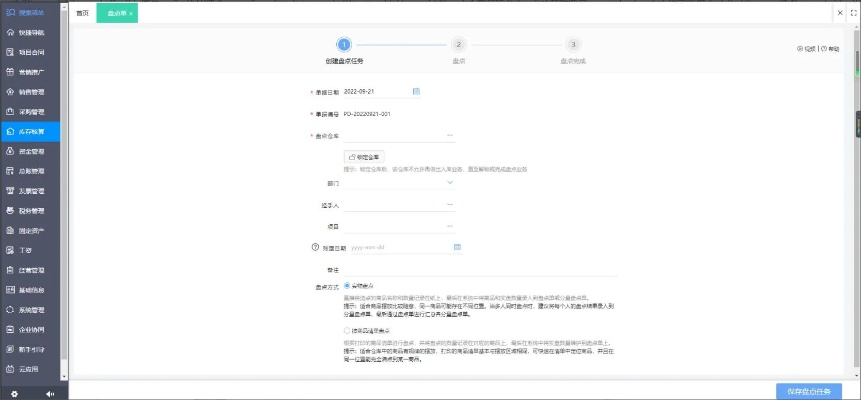The image size is (861, 400).
Task: Select the 按商品清单盘点 radio option
Action: click(347, 331)
